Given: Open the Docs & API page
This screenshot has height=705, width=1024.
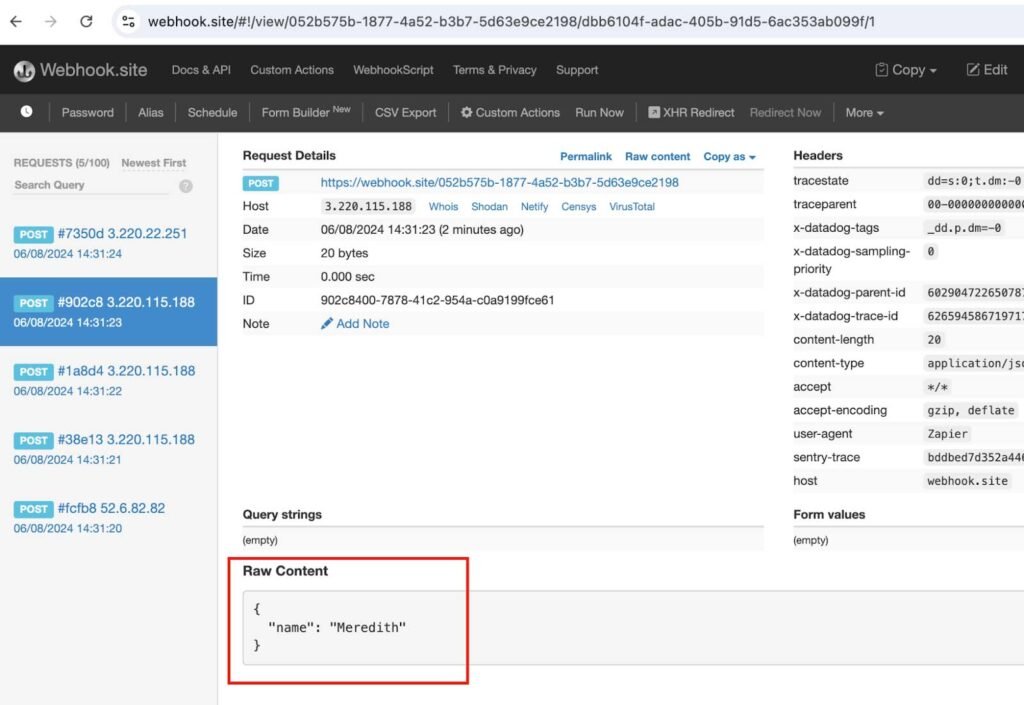Looking at the screenshot, I should tap(200, 70).
